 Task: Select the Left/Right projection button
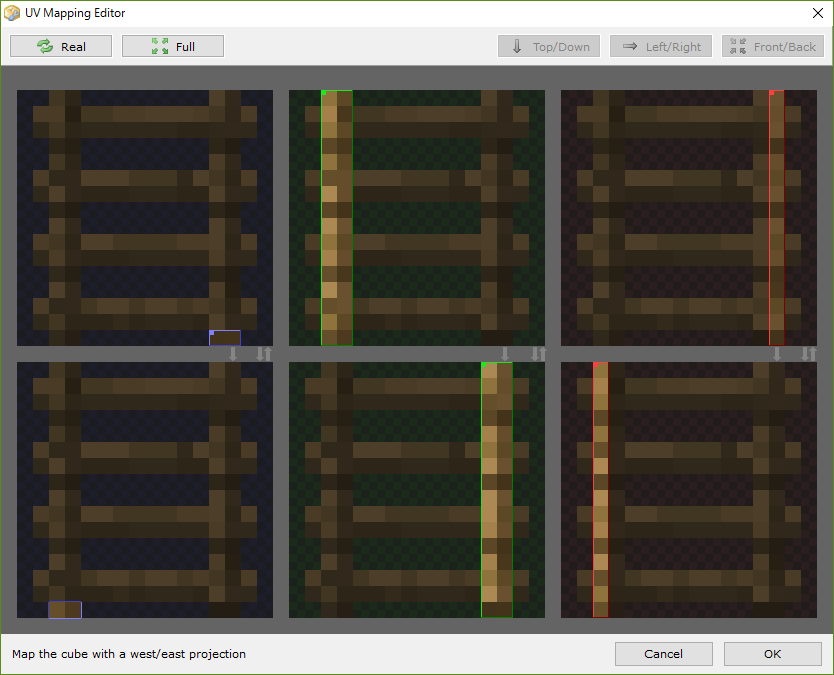pyautogui.click(x=661, y=46)
